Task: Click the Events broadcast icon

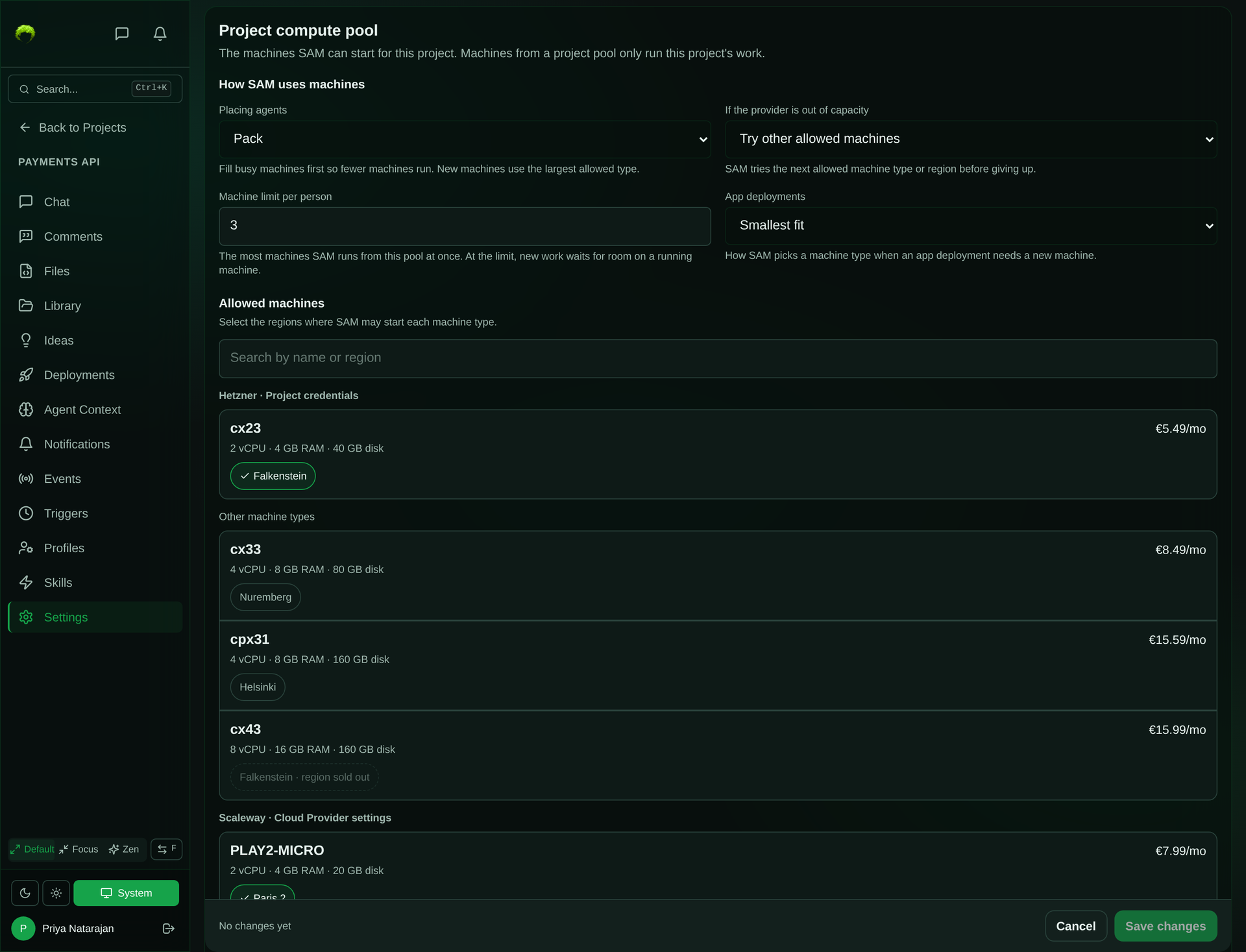Action: (x=26, y=478)
